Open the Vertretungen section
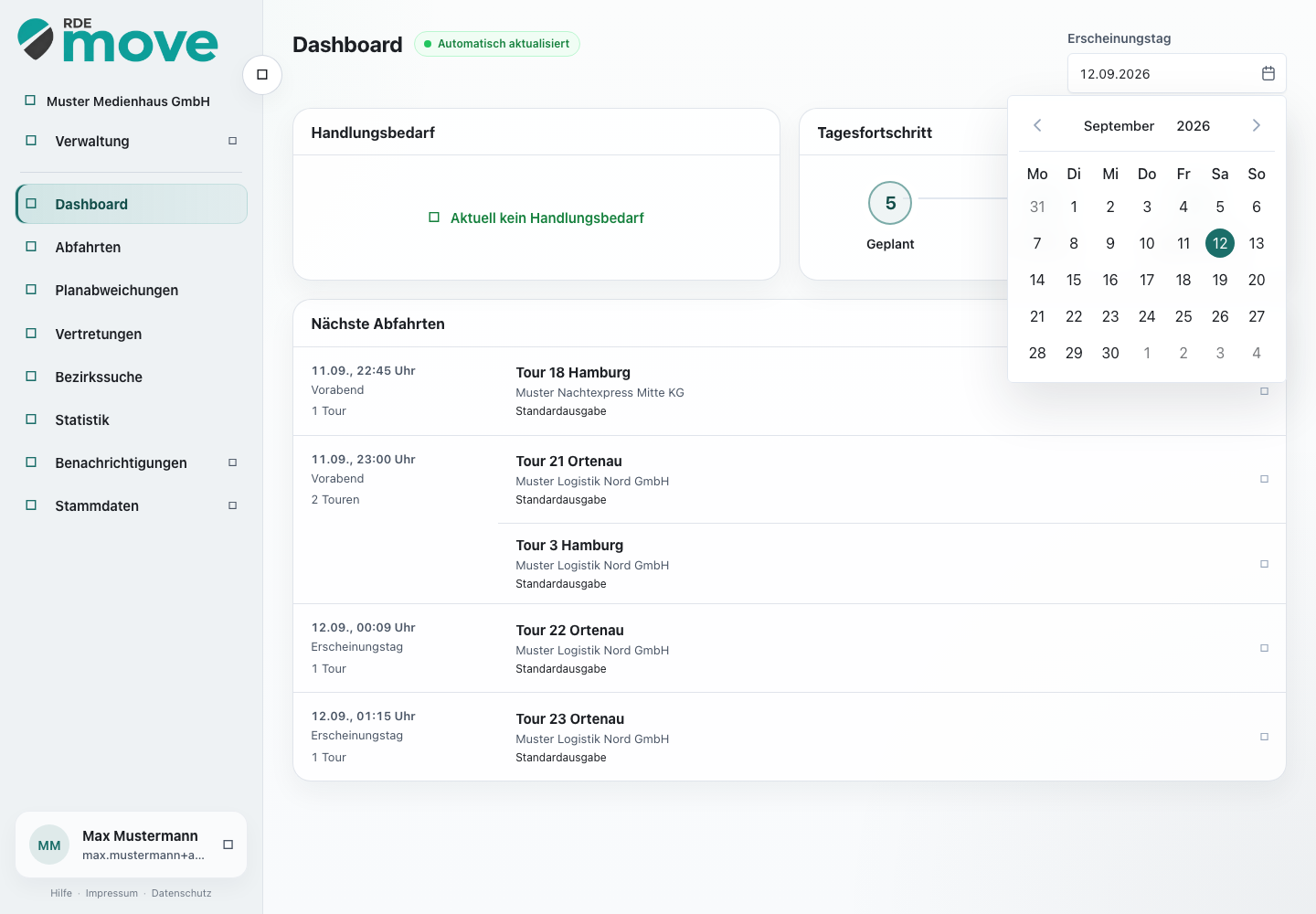 (132, 334)
